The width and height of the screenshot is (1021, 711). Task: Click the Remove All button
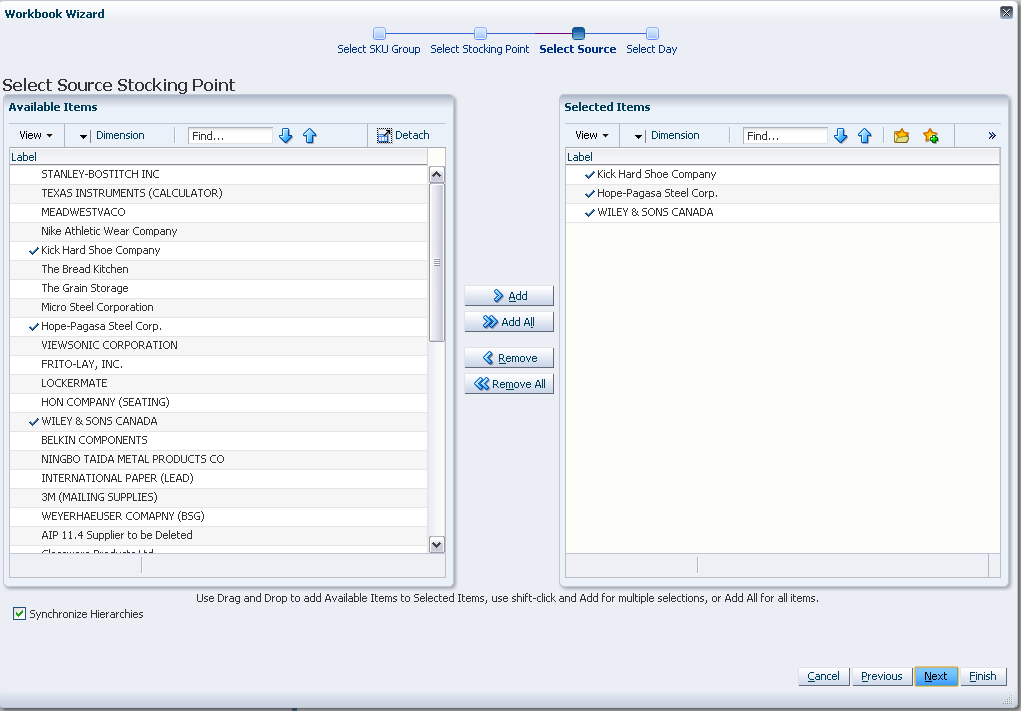point(509,384)
